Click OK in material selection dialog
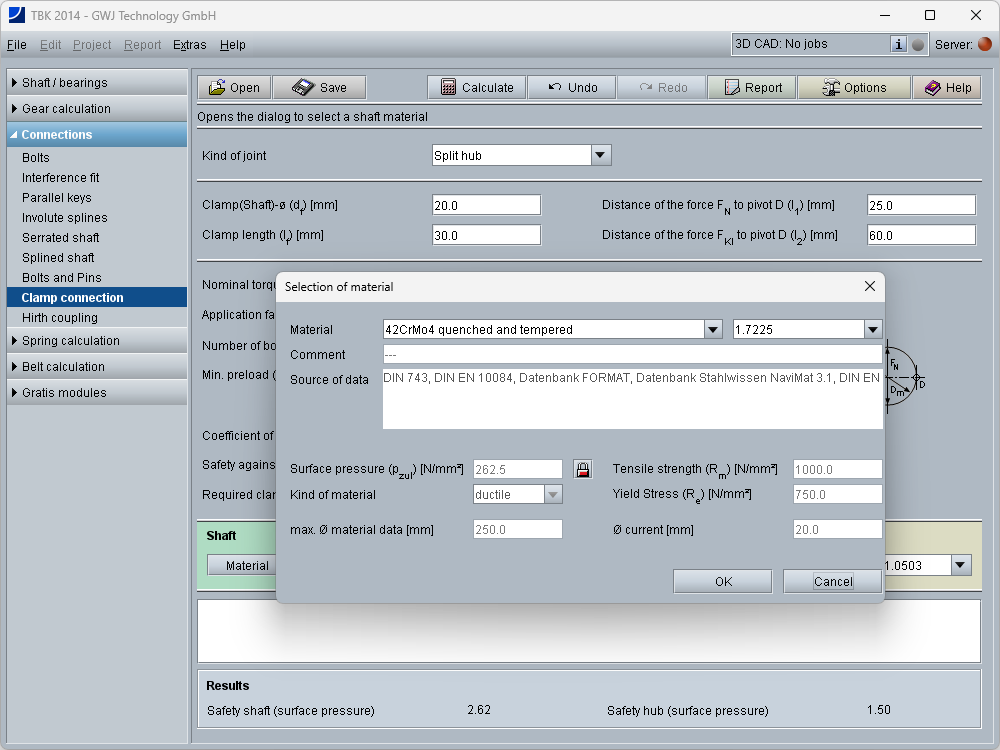Viewport: 1000px width, 750px height. (723, 582)
